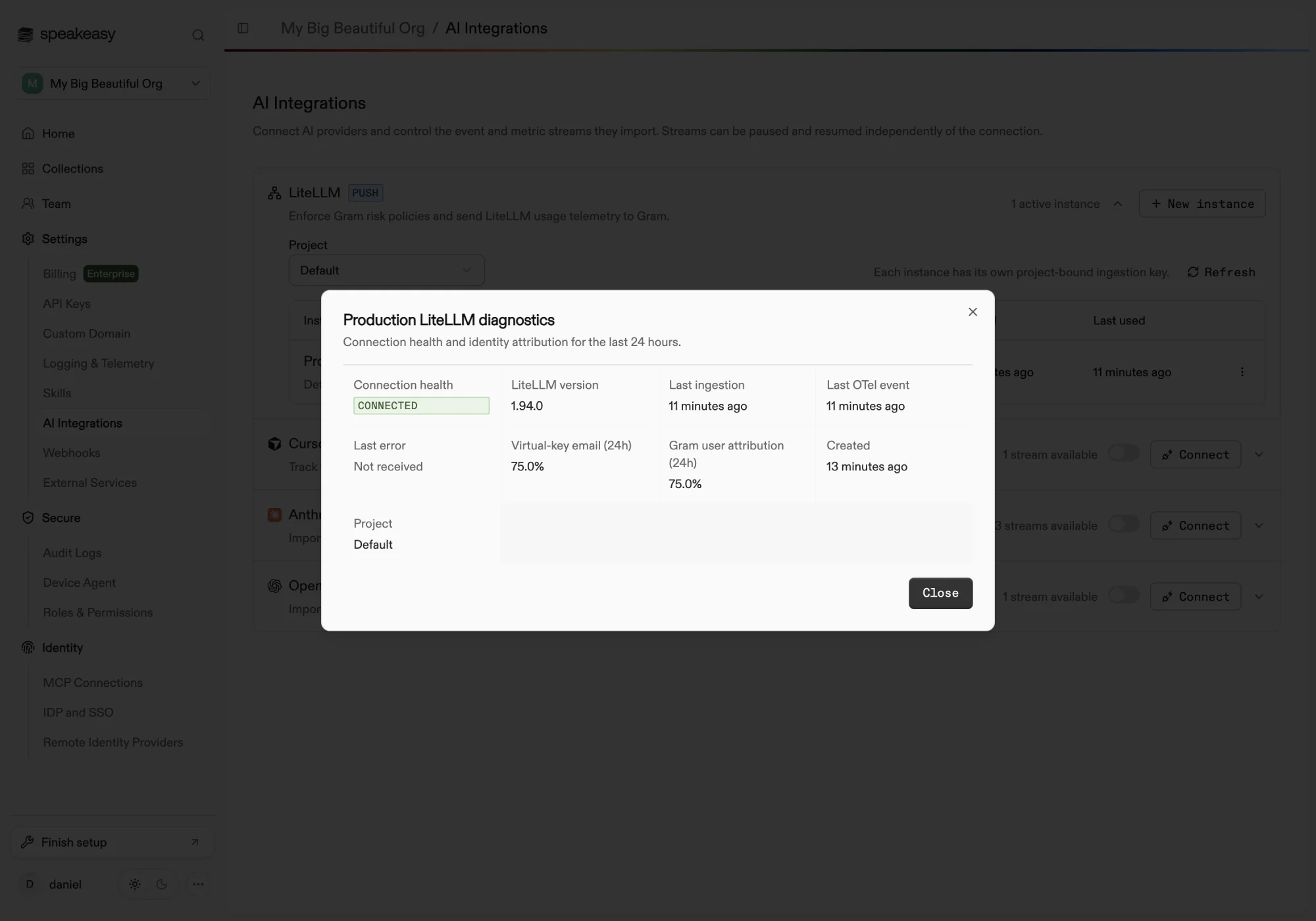Open the Finish setup external arrow

195,842
